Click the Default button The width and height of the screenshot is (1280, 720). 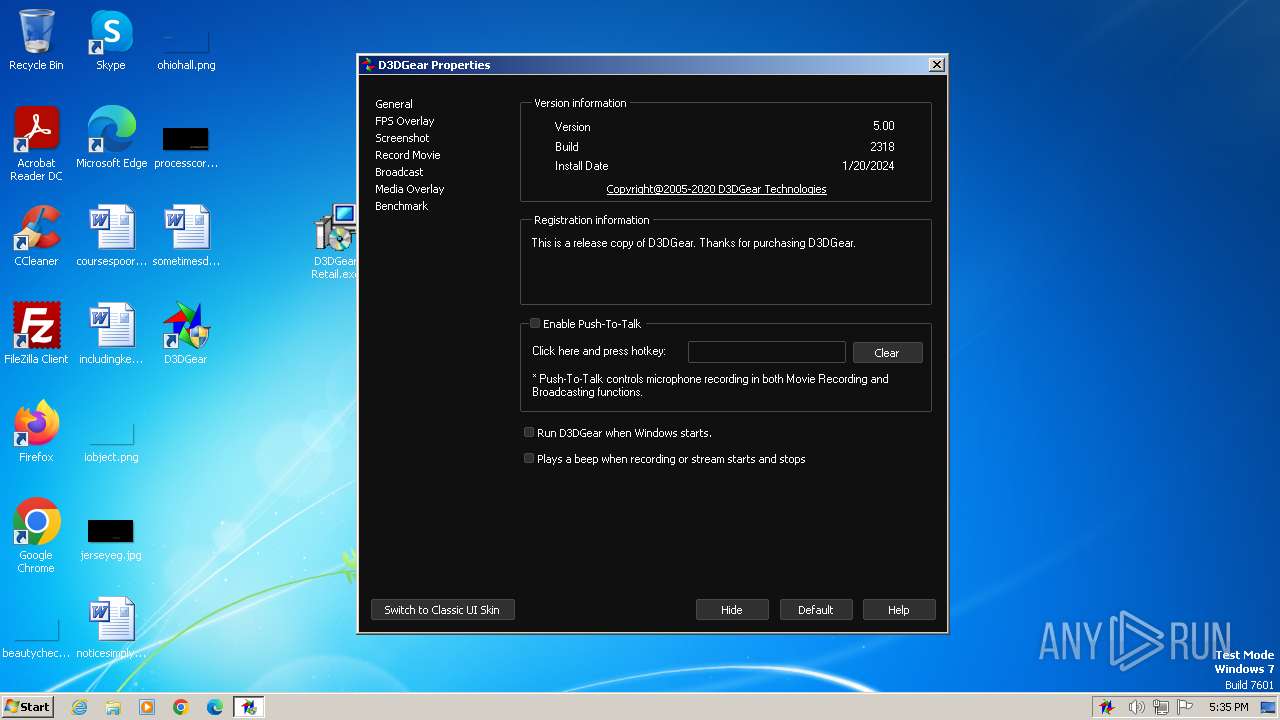pos(815,610)
